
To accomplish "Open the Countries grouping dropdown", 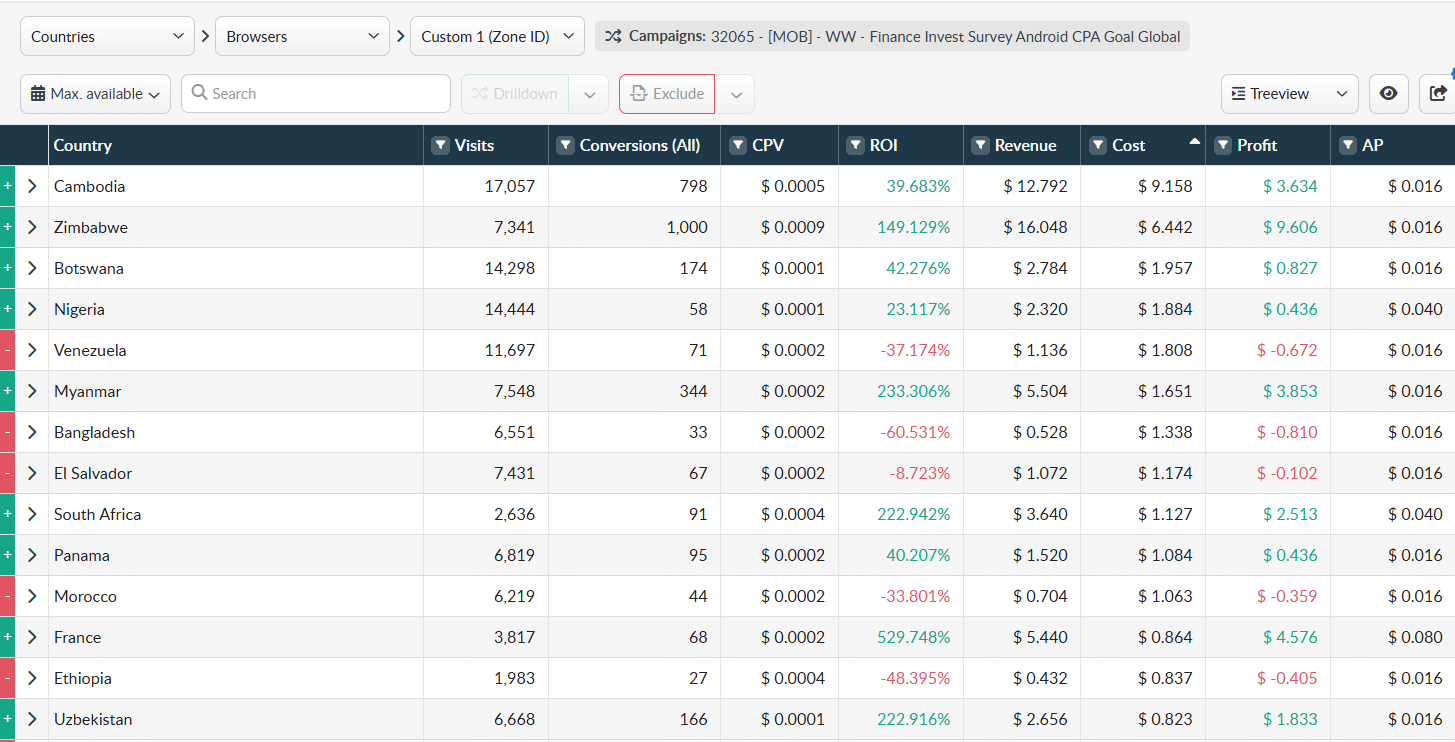I will tap(107, 37).
